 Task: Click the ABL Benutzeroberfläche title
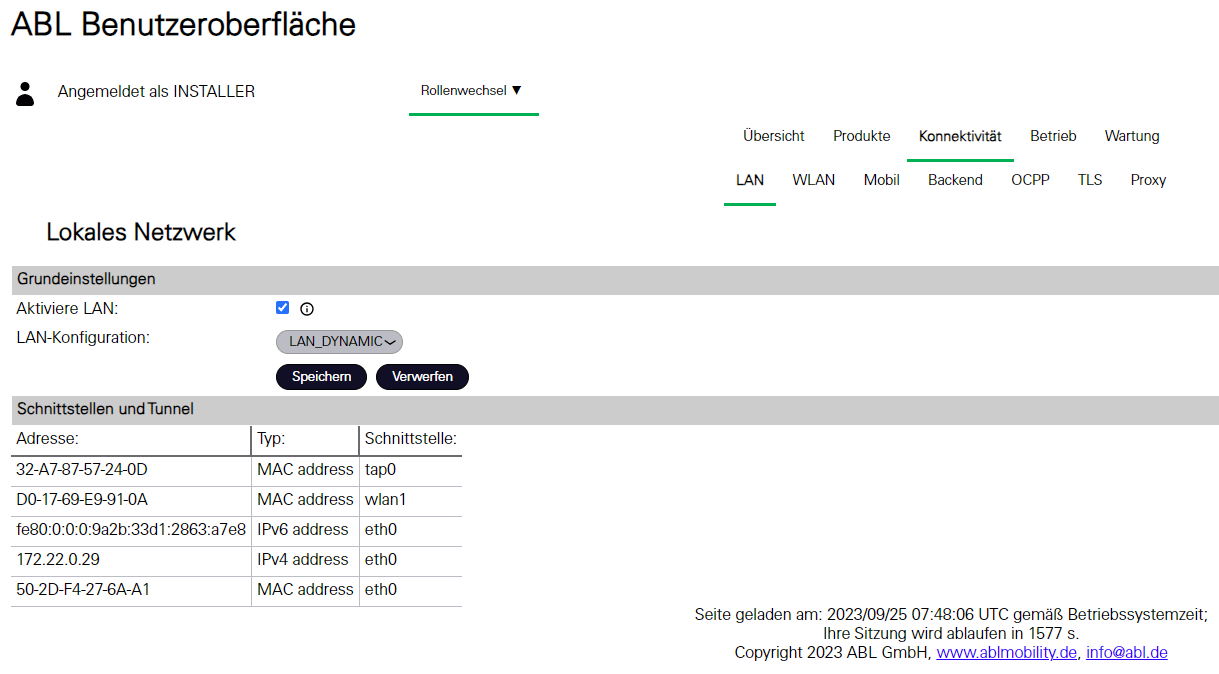pyautogui.click(x=183, y=24)
